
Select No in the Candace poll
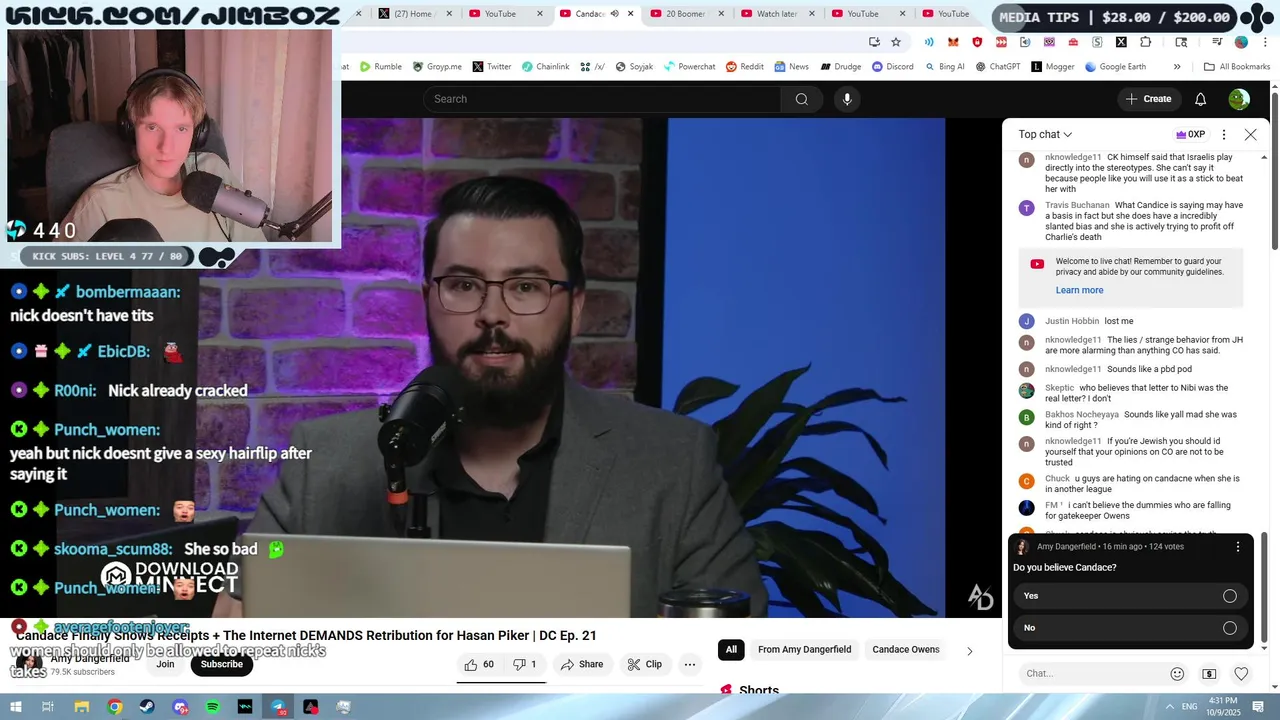point(1130,628)
